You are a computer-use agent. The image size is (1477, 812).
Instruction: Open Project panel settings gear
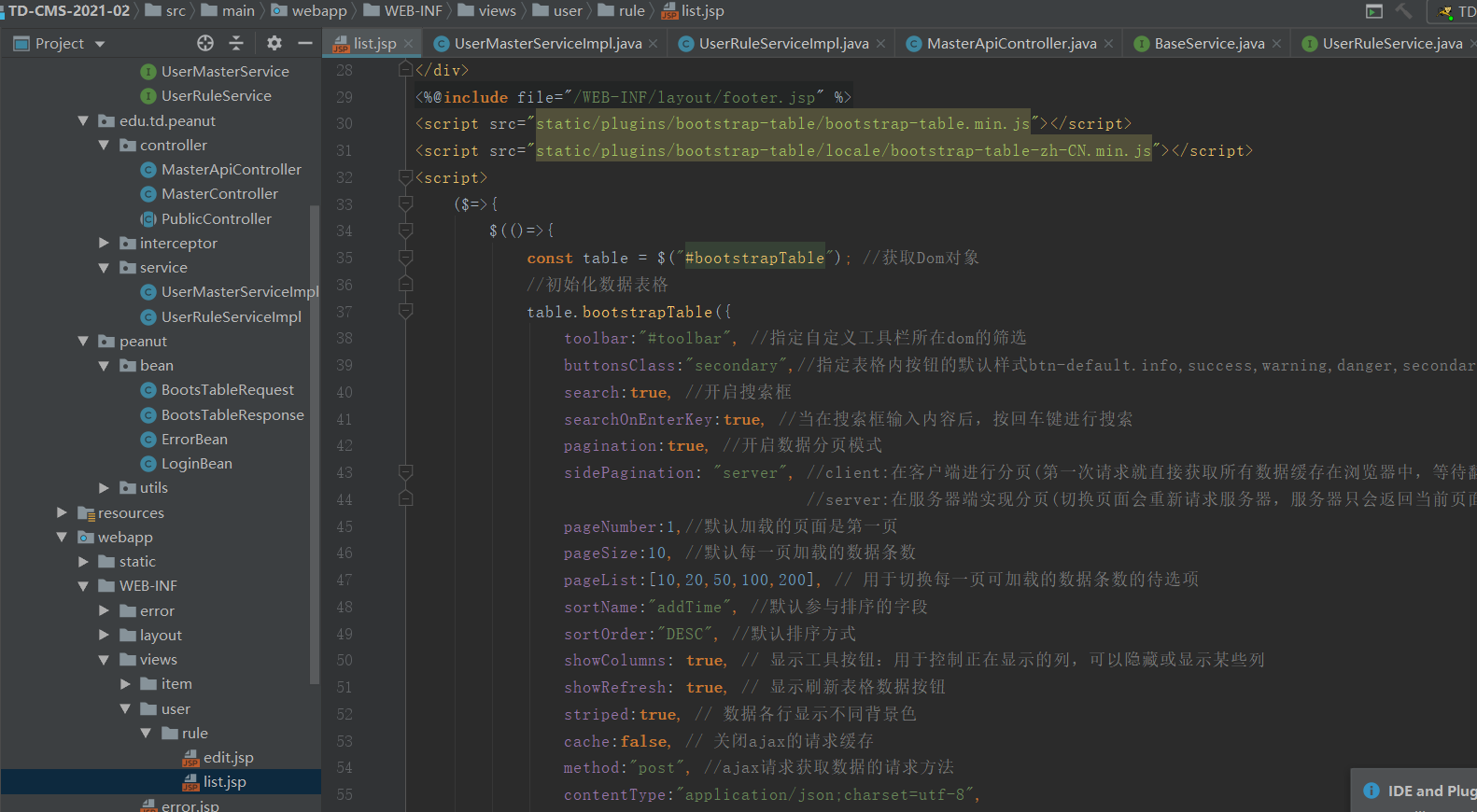(x=274, y=43)
